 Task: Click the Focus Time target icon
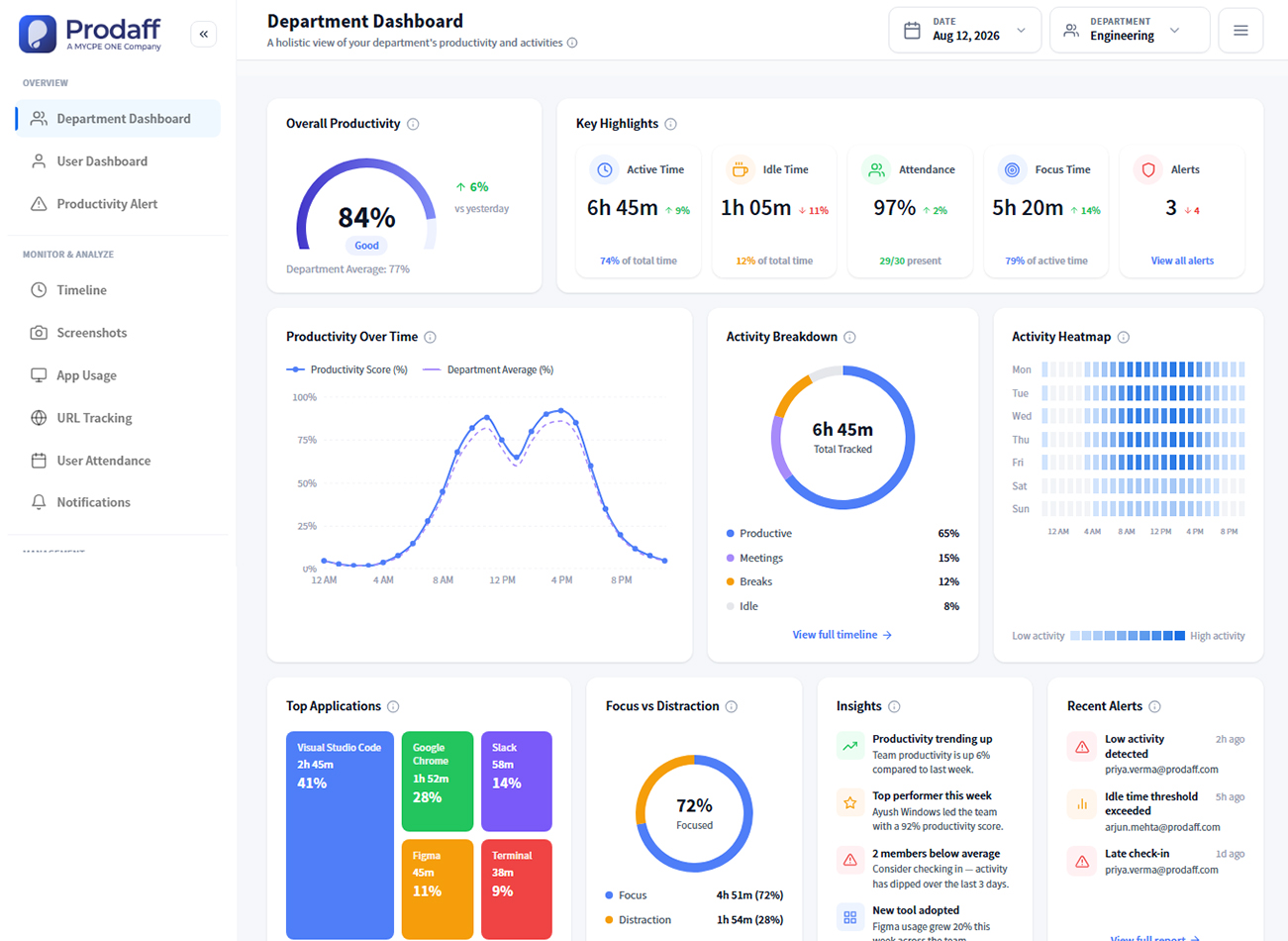click(x=1012, y=170)
